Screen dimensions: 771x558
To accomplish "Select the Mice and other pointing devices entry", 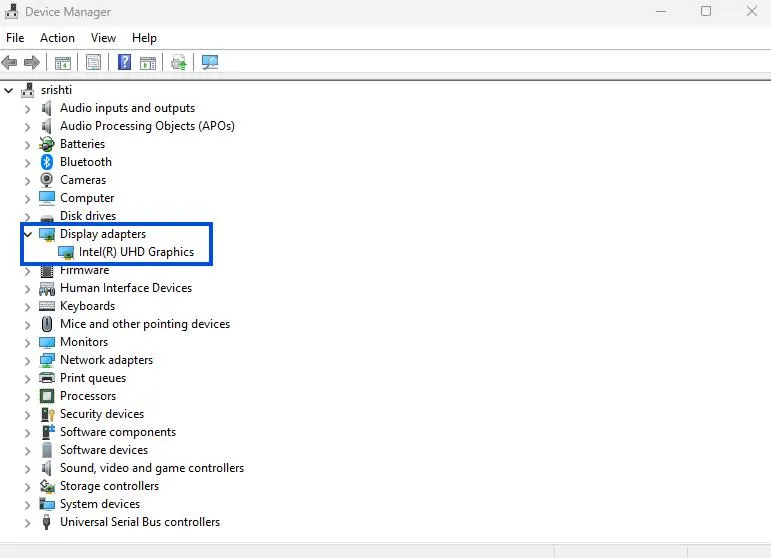I will click(144, 324).
